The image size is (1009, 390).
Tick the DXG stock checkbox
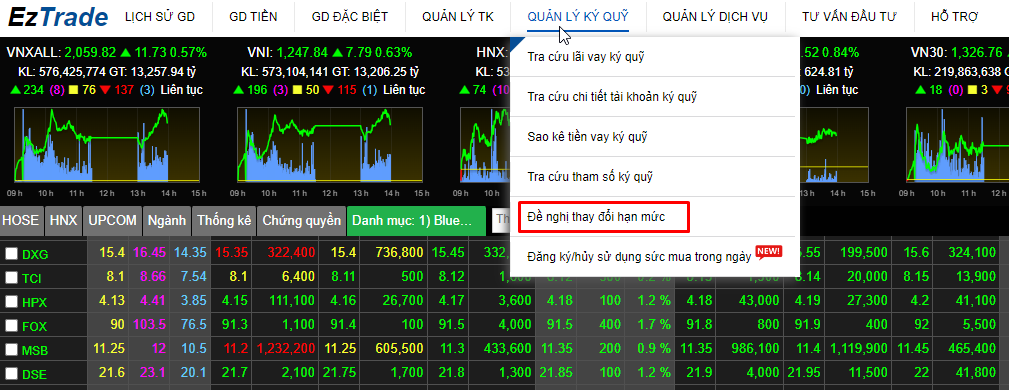coord(12,254)
